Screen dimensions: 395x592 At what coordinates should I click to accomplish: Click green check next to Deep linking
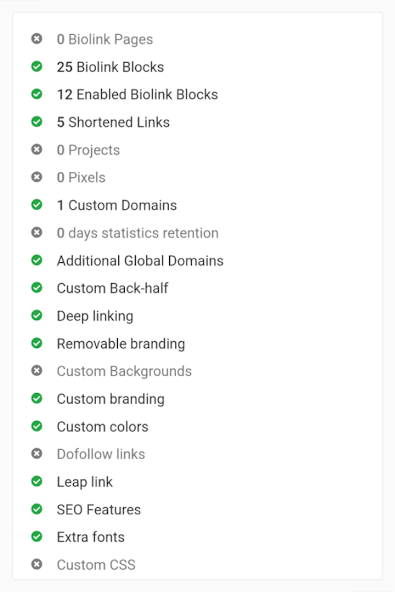pos(37,315)
